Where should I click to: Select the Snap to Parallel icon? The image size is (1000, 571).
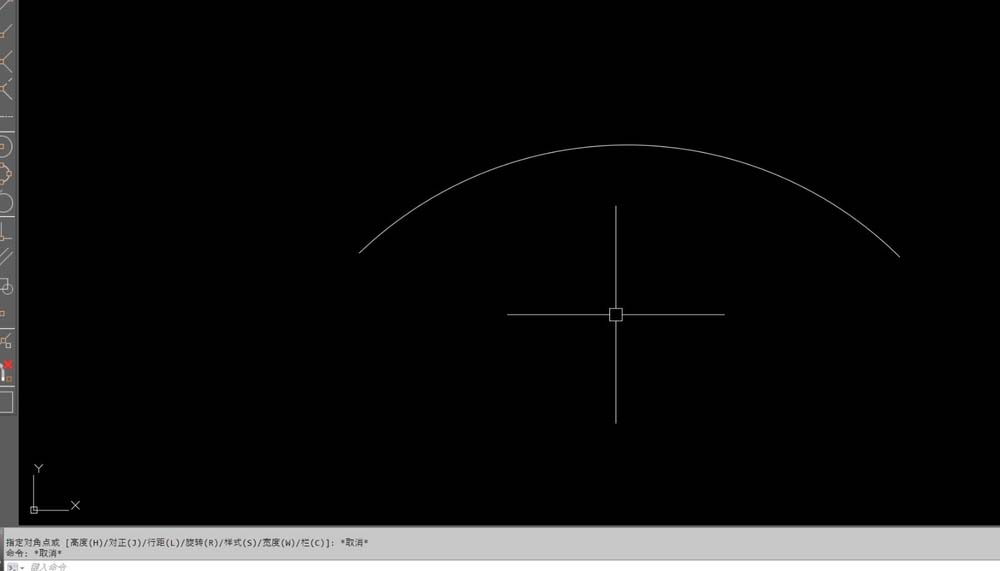click(6, 257)
